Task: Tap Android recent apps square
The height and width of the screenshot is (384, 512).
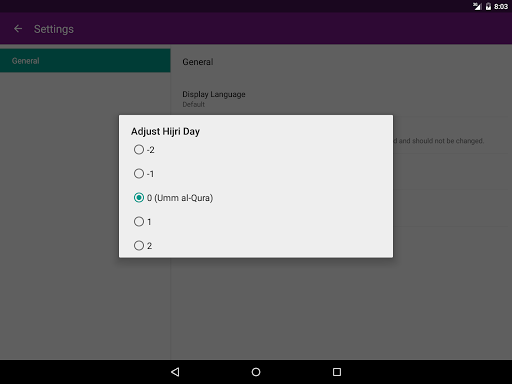Action: (337, 372)
